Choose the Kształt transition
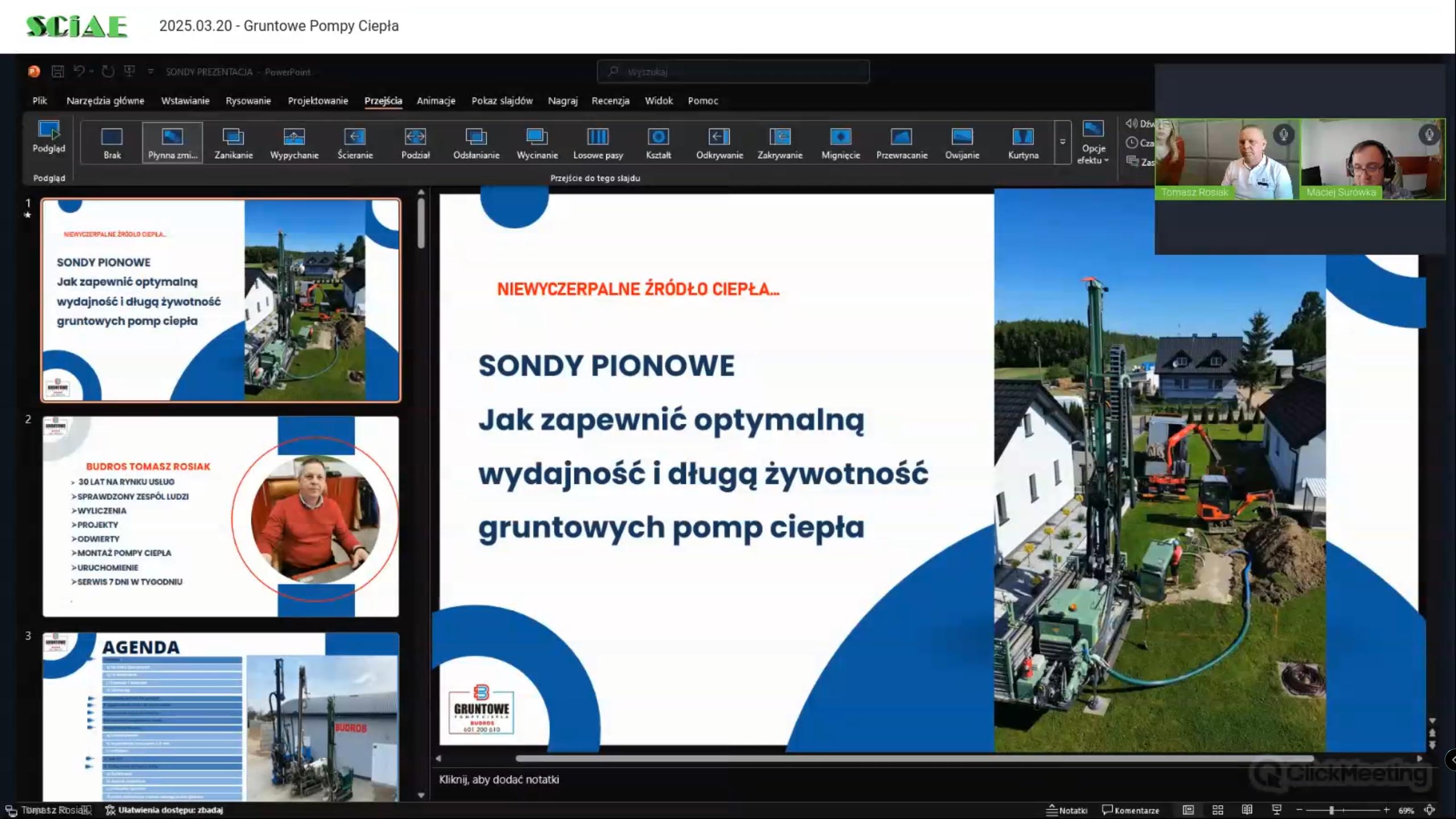The width and height of the screenshot is (1456, 819). coord(659,143)
